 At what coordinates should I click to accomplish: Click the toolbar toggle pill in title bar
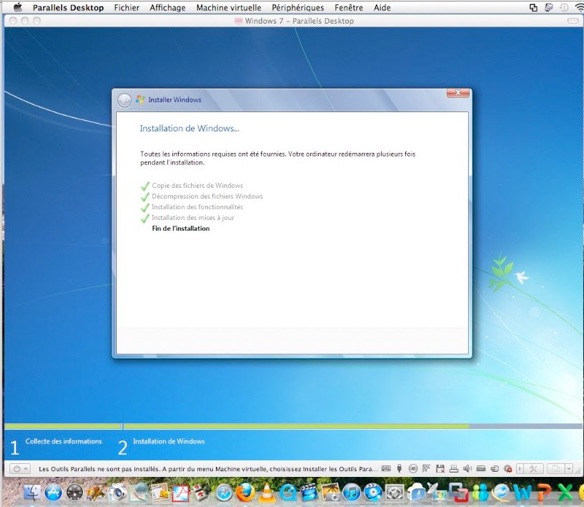[x=572, y=21]
